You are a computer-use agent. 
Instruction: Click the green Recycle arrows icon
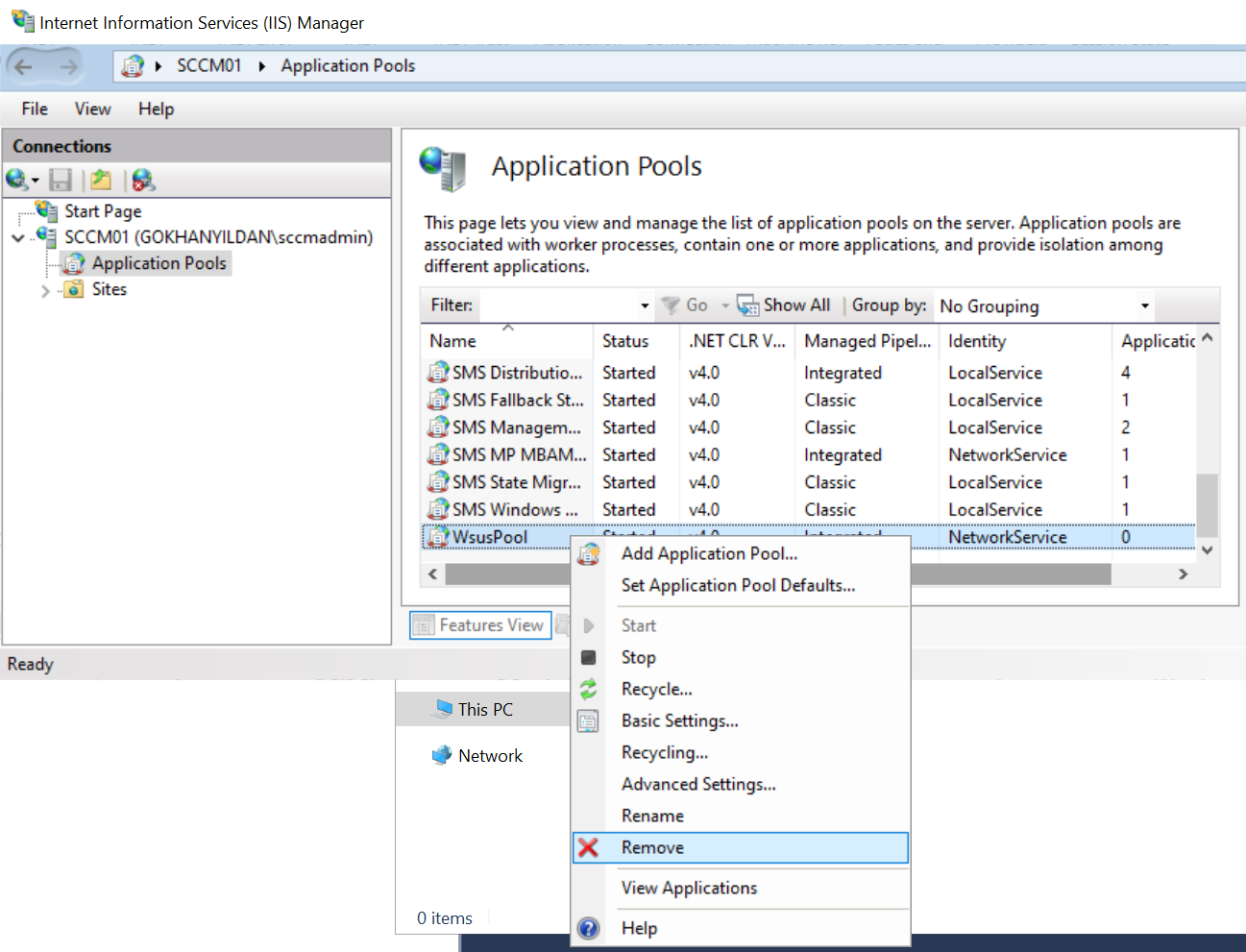point(588,689)
